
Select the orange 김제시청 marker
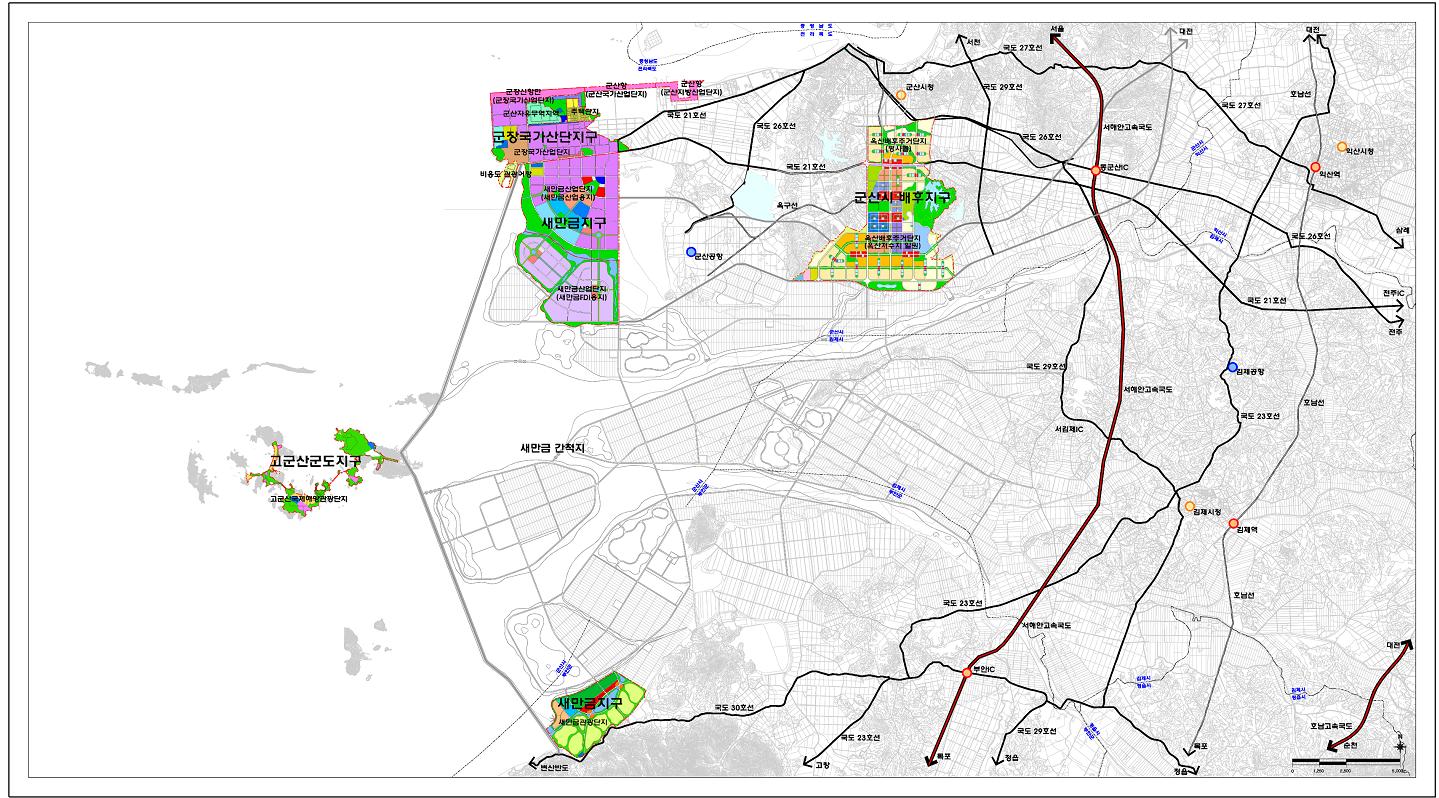[x=1190, y=506]
